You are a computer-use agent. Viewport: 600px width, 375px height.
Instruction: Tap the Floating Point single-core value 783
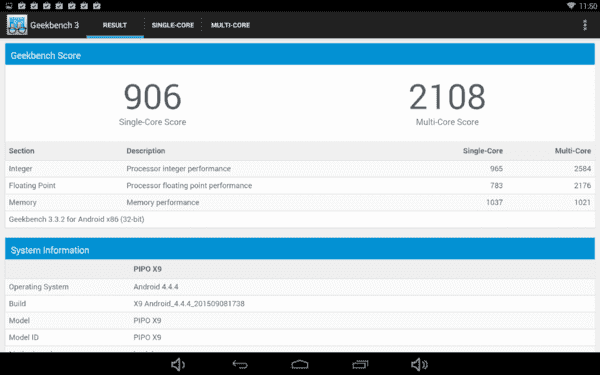coord(496,186)
